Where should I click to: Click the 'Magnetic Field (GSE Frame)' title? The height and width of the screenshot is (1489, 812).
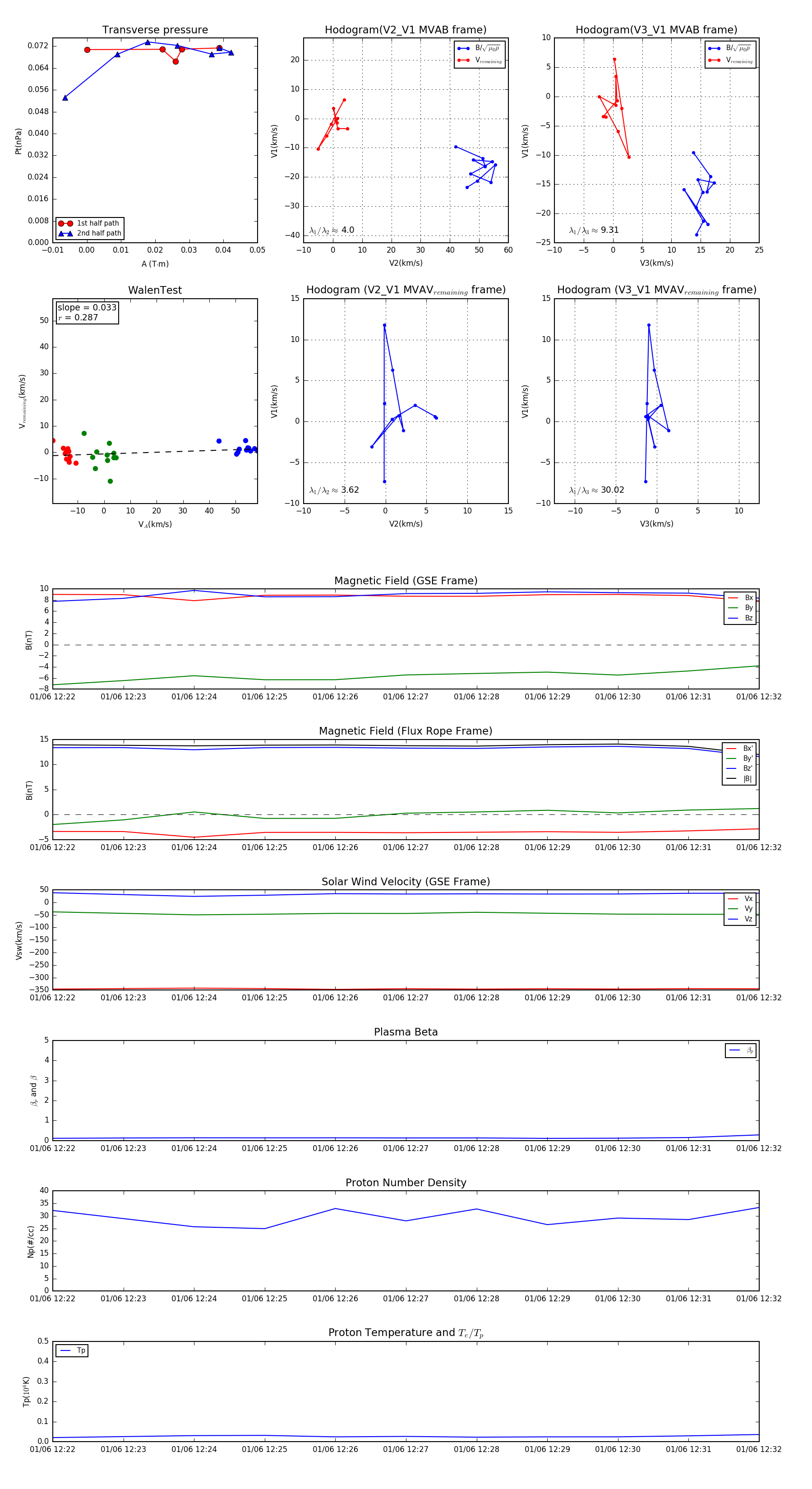coord(406,581)
